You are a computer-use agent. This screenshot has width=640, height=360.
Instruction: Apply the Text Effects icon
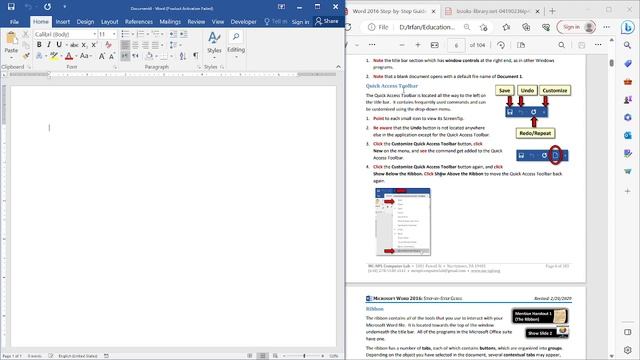coord(39,56)
